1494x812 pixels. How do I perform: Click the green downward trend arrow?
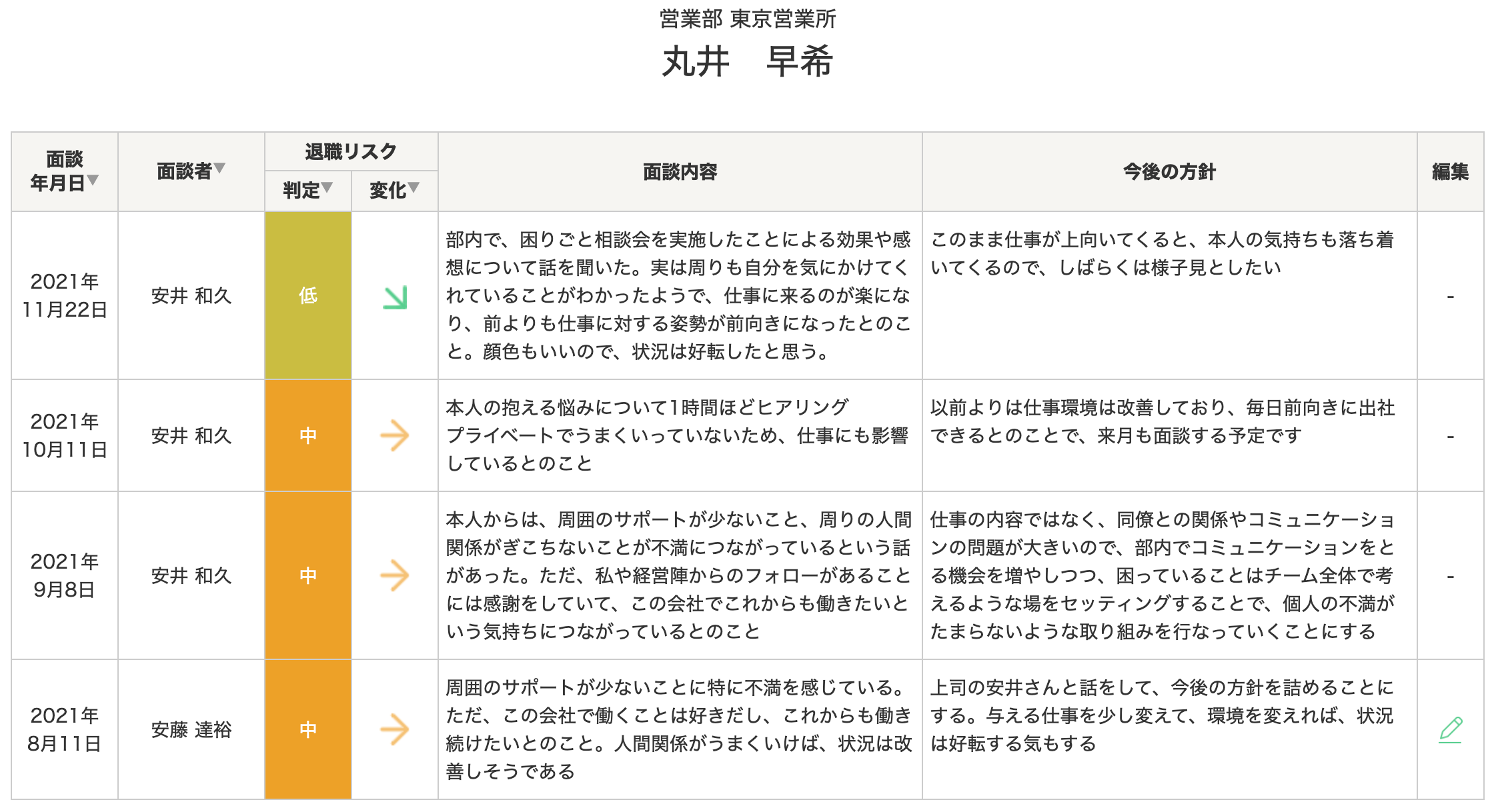click(x=395, y=297)
